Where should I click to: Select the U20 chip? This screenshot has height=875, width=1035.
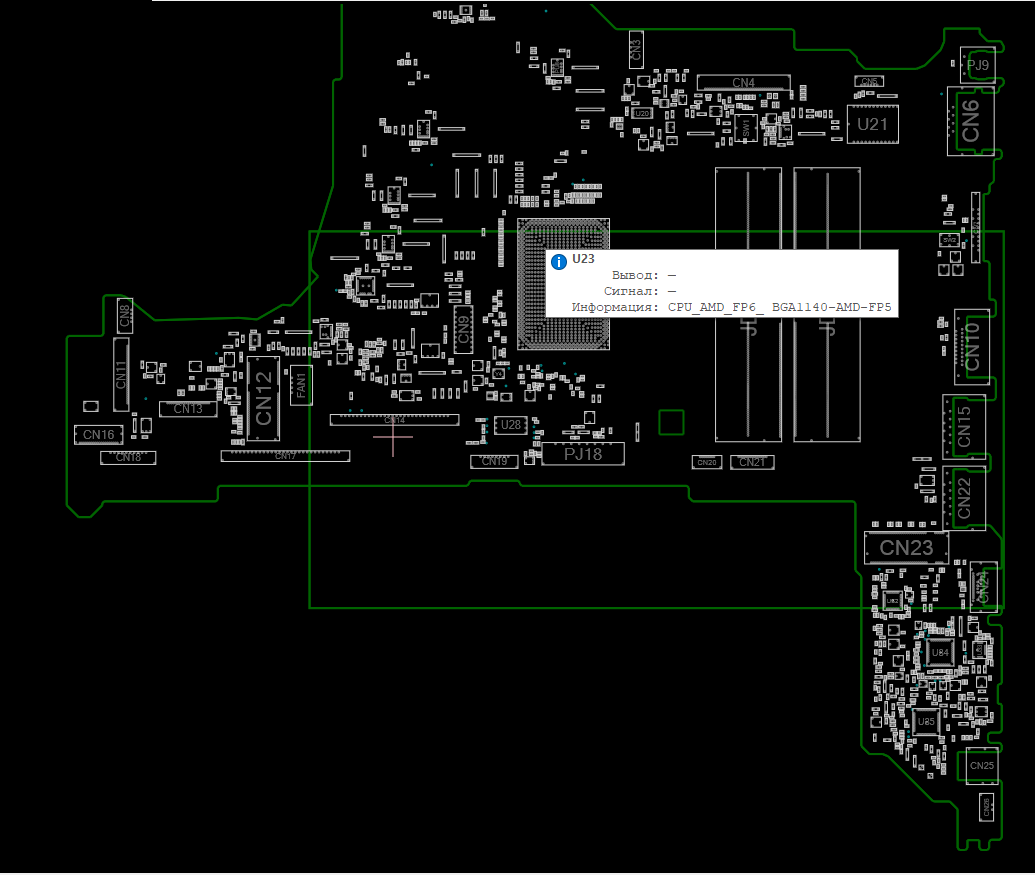642,113
